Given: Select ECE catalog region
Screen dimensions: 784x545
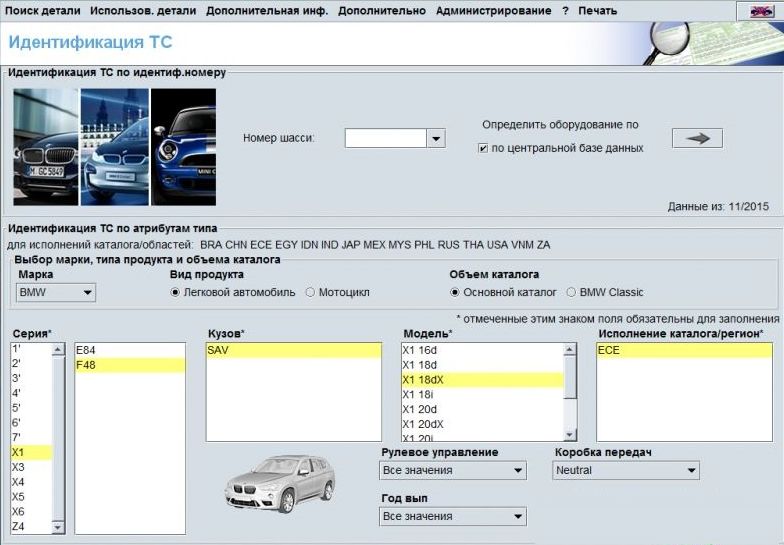Looking at the screenshot, I should (x=684, y=350).
